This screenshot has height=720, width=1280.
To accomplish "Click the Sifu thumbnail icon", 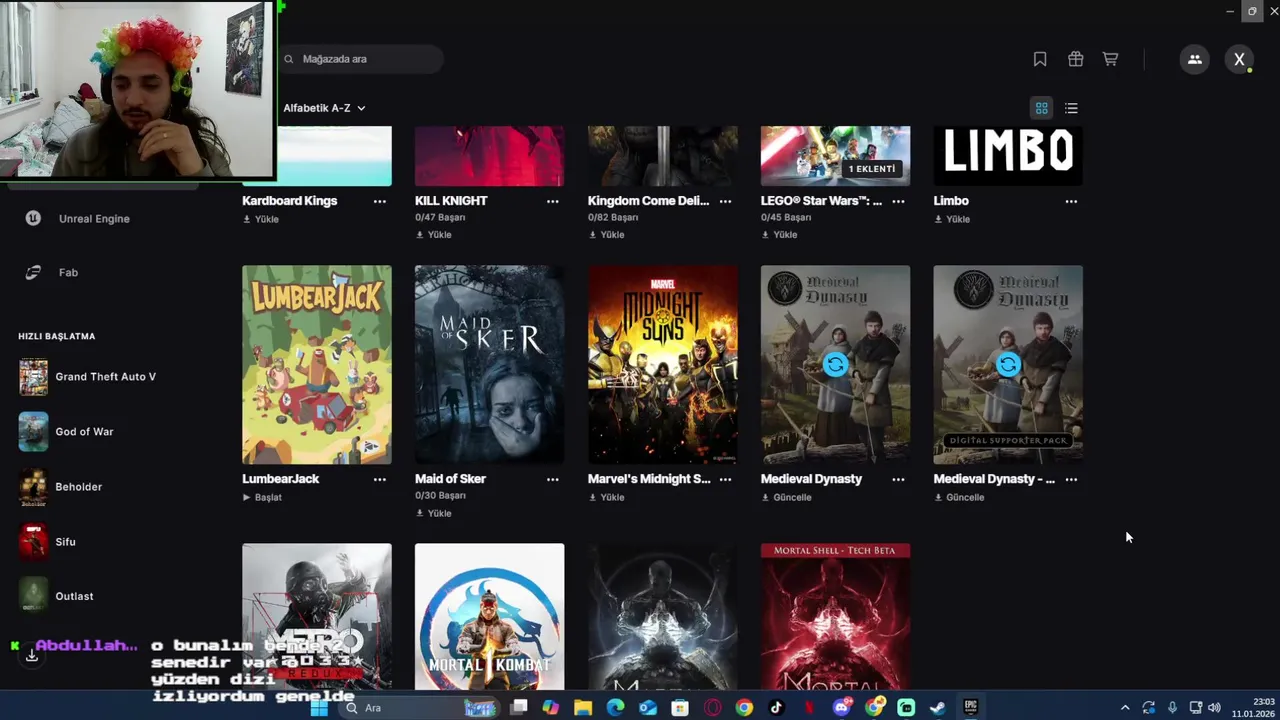I will click(33, 542).
